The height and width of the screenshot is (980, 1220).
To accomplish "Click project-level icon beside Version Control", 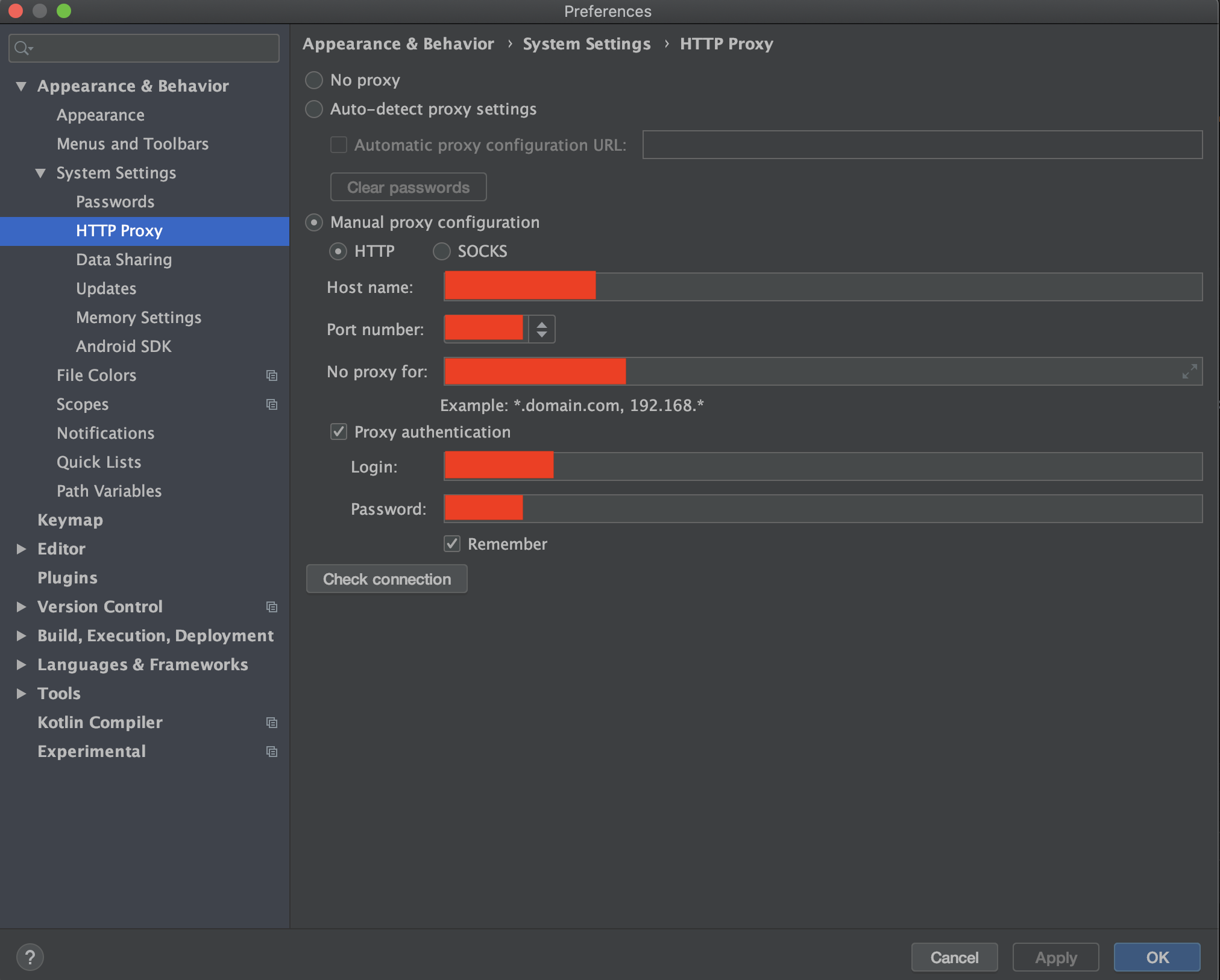I will (x=272, y=607).
